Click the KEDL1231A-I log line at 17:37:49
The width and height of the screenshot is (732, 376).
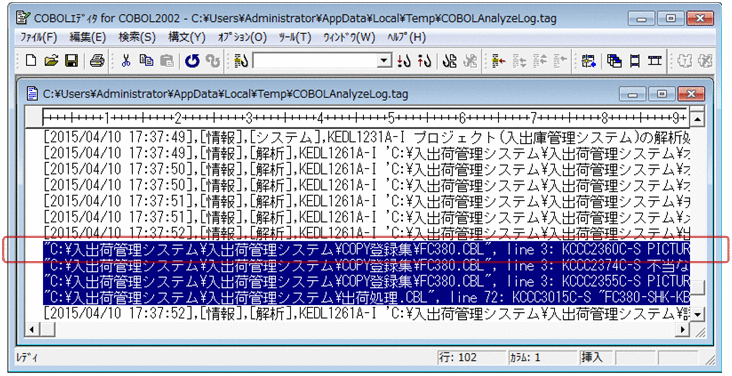[366, 138]
